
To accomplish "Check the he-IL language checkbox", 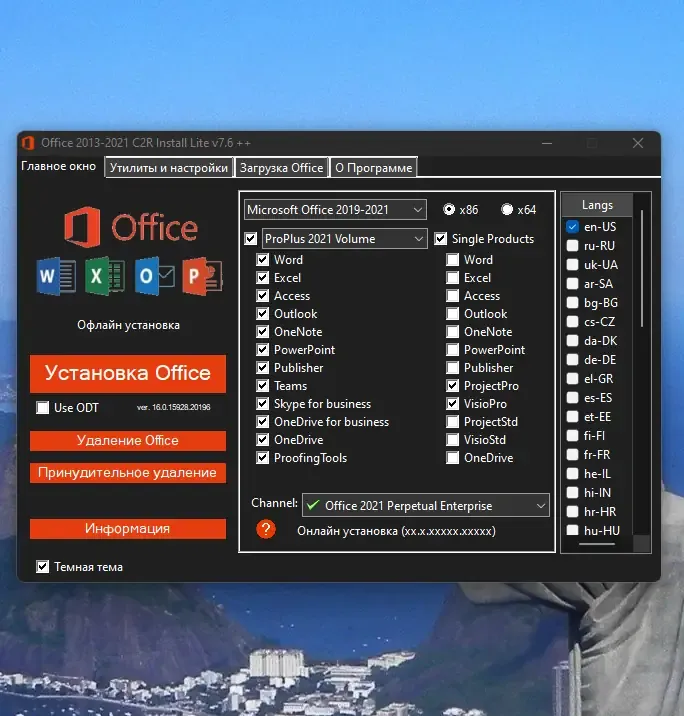I will 572,474.
